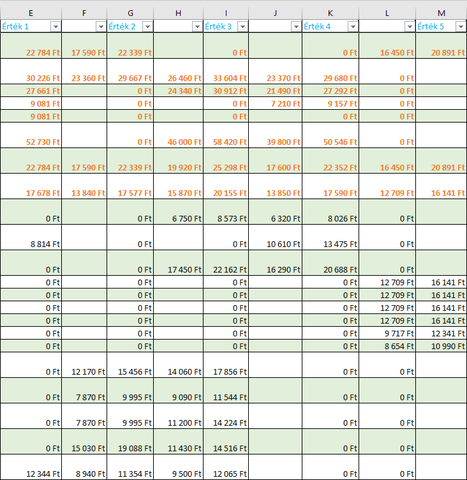The width and height of the screenshot is (467, 480).
Task: Select column I header
Action: pos(226,13)
